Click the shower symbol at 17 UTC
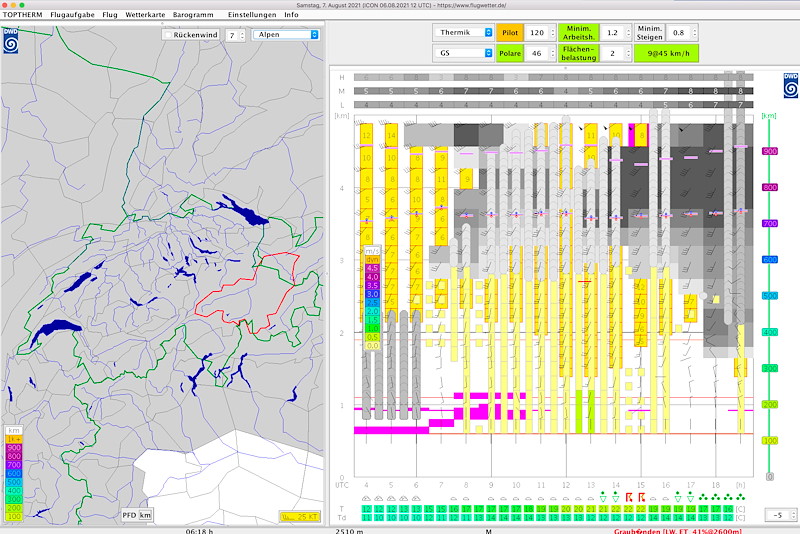 coord(690,496)
